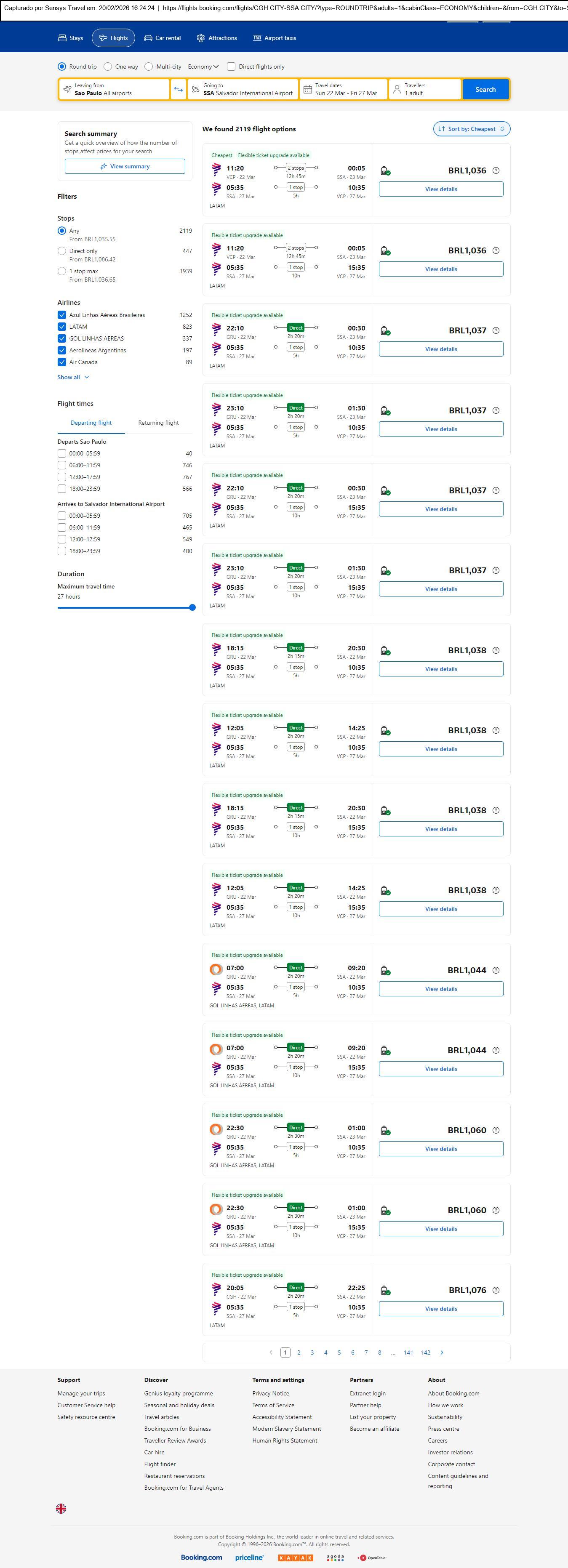The image size is (568, 1568).
Task: Click View summary in Search summary box
Action: point(125,166)
